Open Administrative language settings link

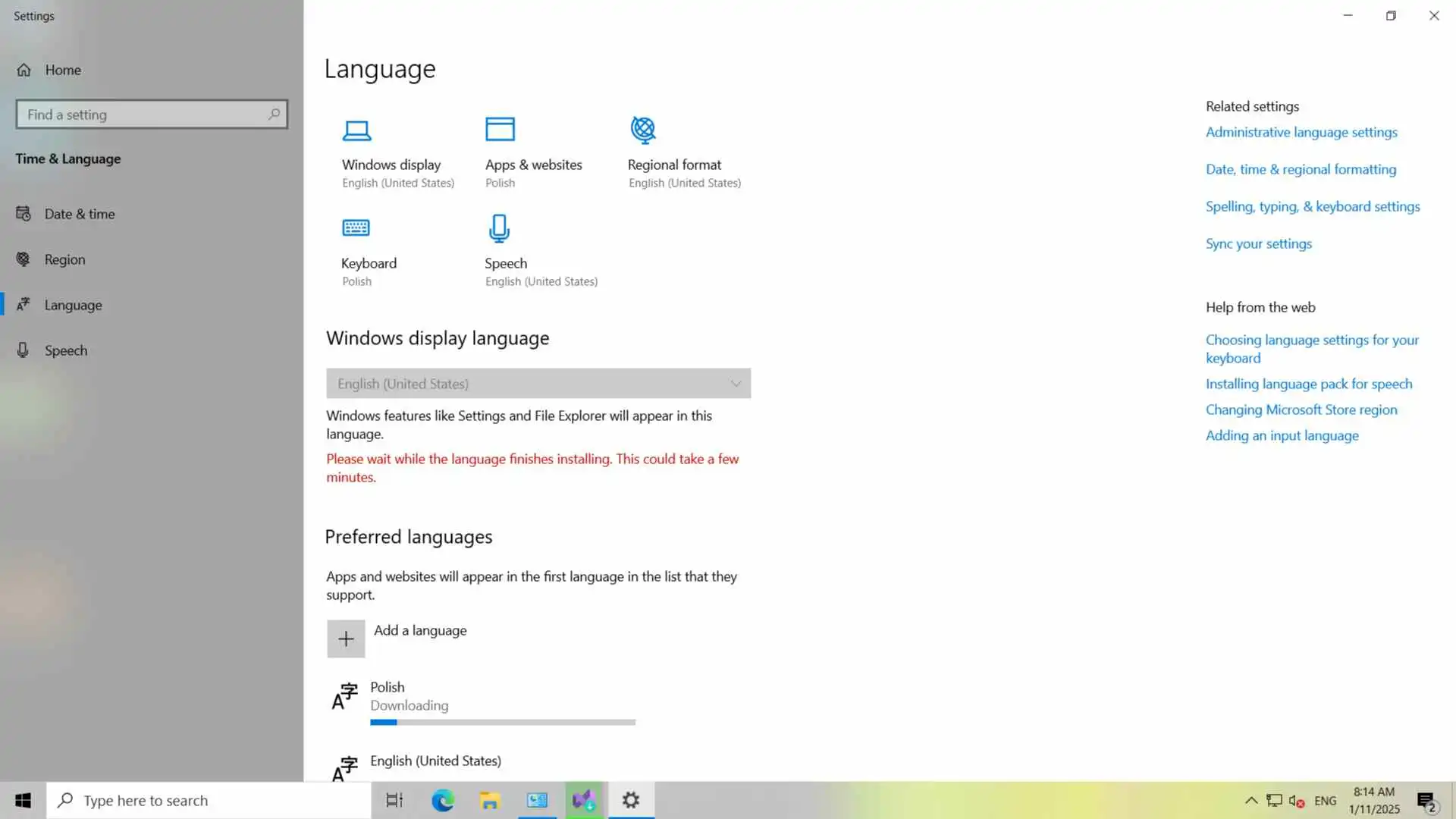click(1301, 132)
